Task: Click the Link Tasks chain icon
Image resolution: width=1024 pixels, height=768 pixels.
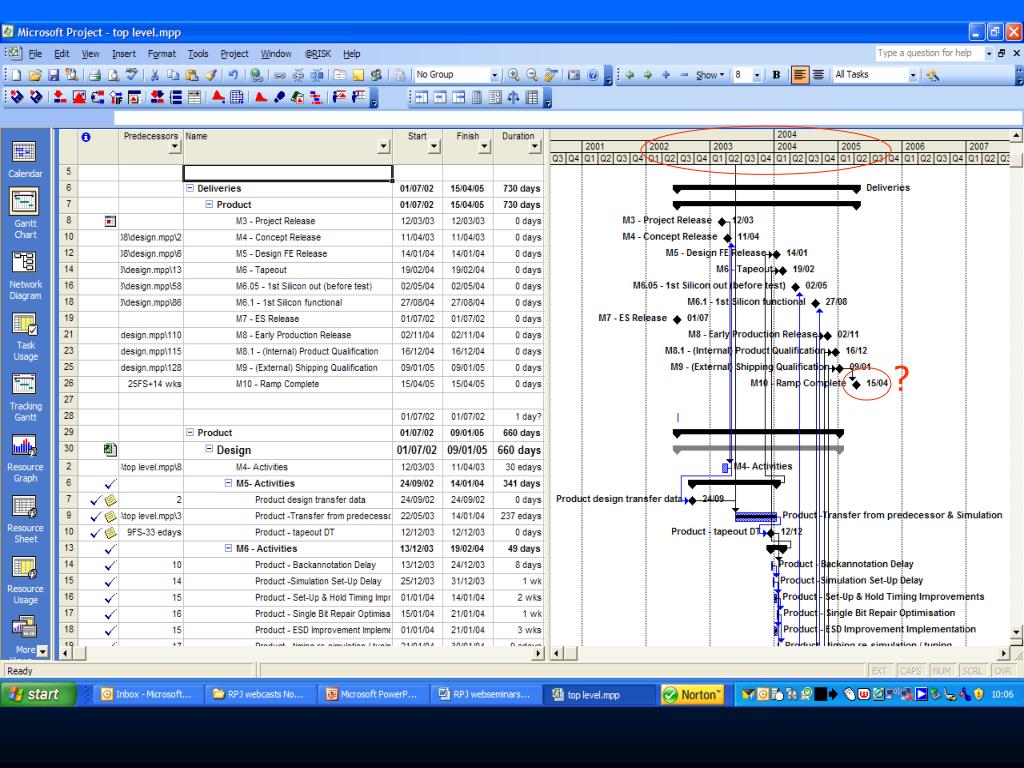Action: pos(280,75)
